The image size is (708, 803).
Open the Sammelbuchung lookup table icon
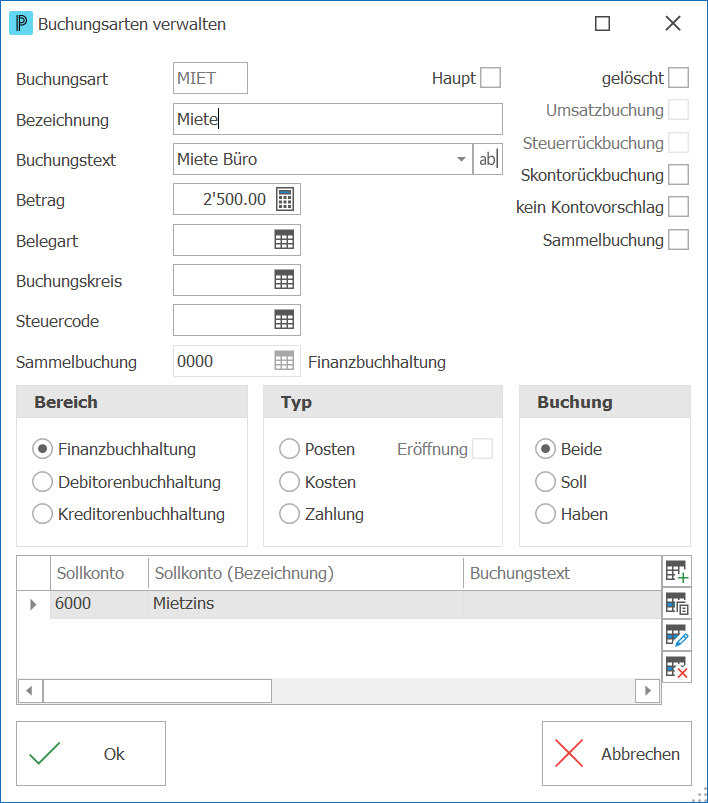click(284, 361)
